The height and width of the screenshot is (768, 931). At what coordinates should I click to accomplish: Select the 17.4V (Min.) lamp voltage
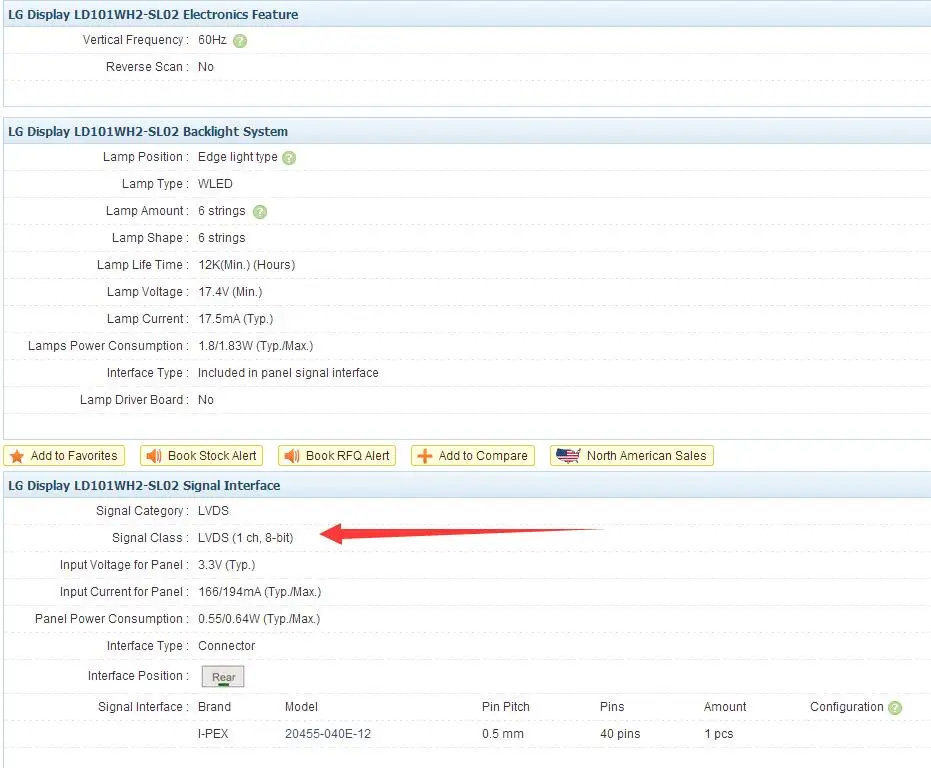click(230, 292)
